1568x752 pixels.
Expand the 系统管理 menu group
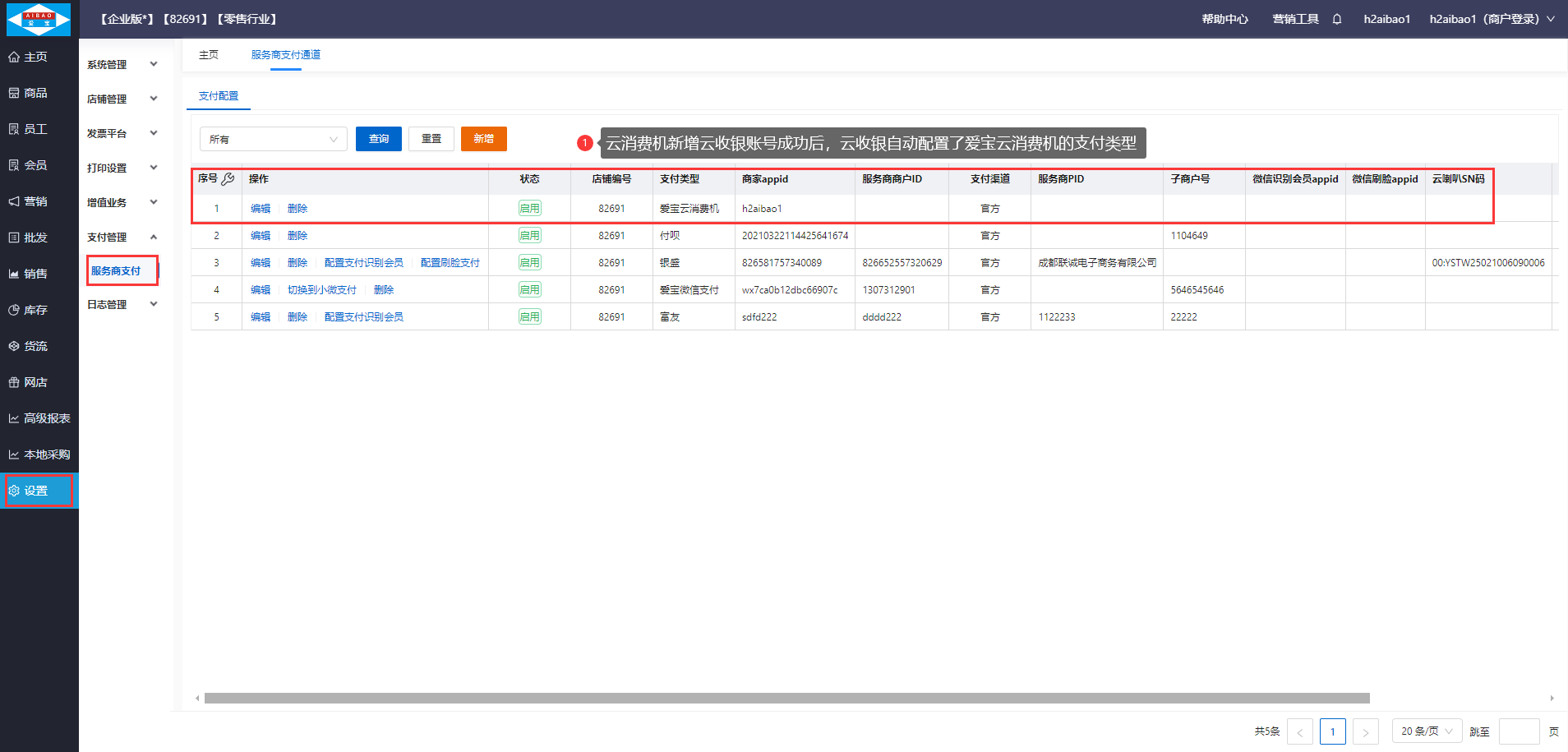pos(122,64)
